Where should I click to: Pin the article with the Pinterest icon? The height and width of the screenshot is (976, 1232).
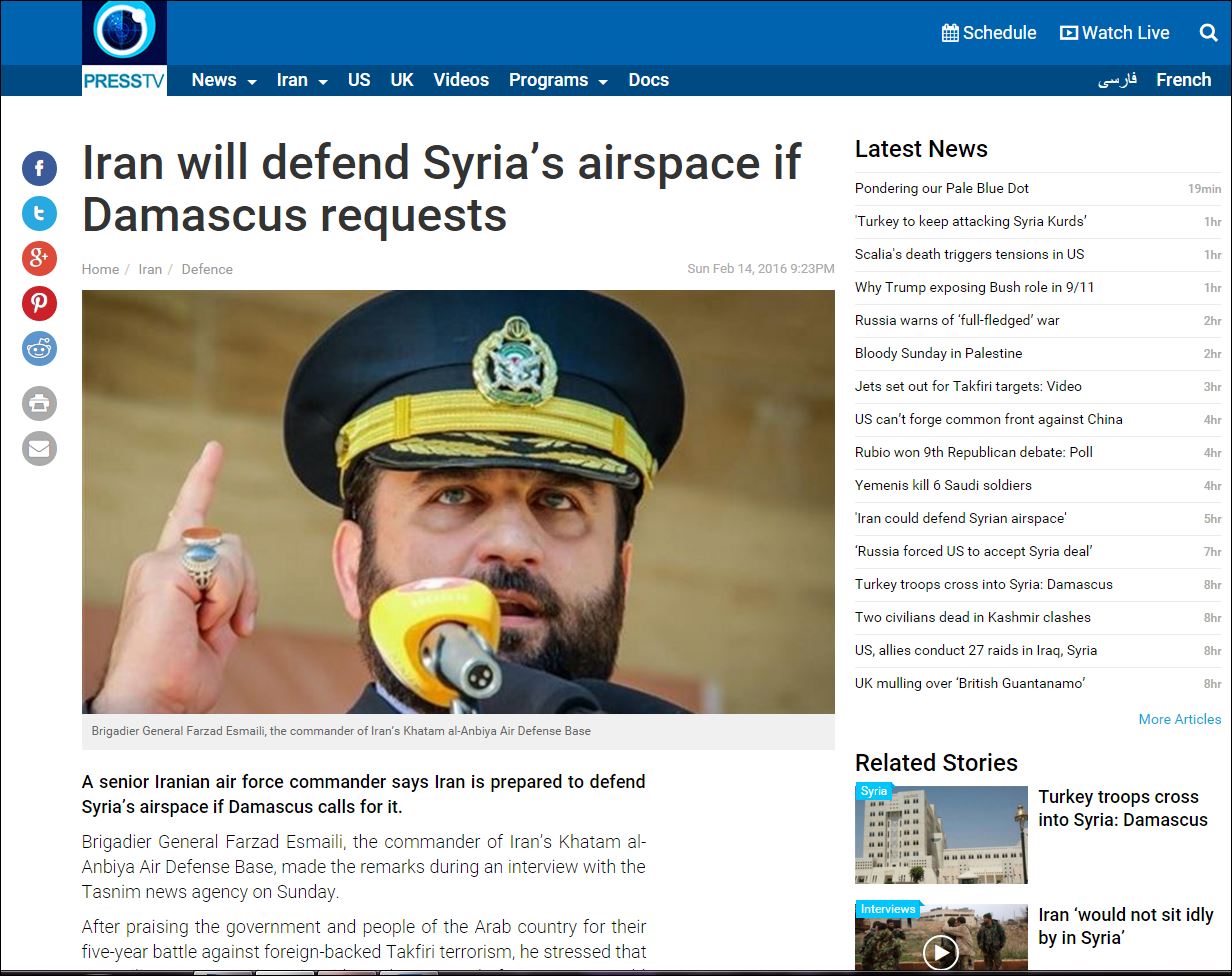[x=40, y=303]
